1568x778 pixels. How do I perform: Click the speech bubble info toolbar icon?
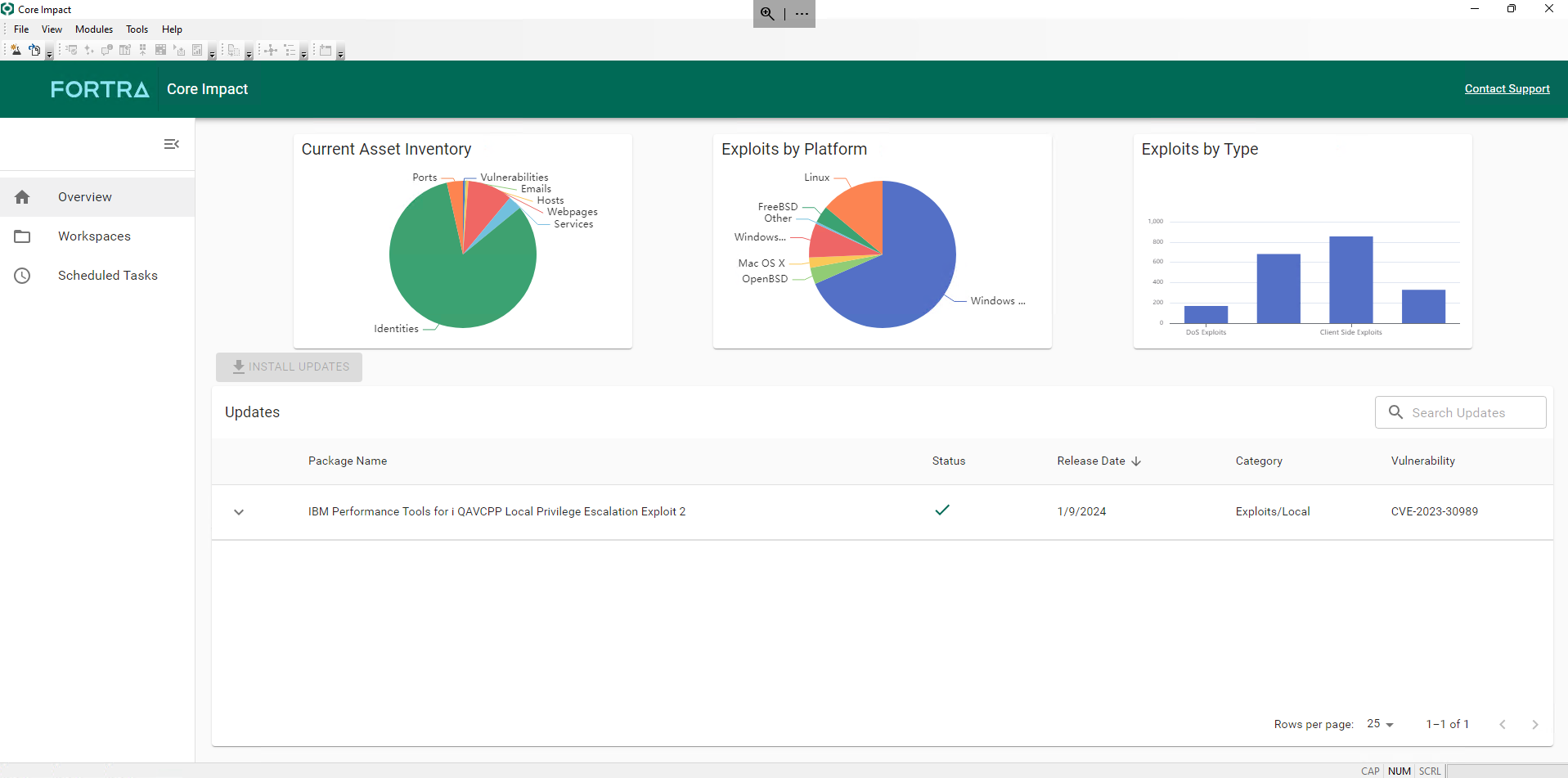(107, 50)
